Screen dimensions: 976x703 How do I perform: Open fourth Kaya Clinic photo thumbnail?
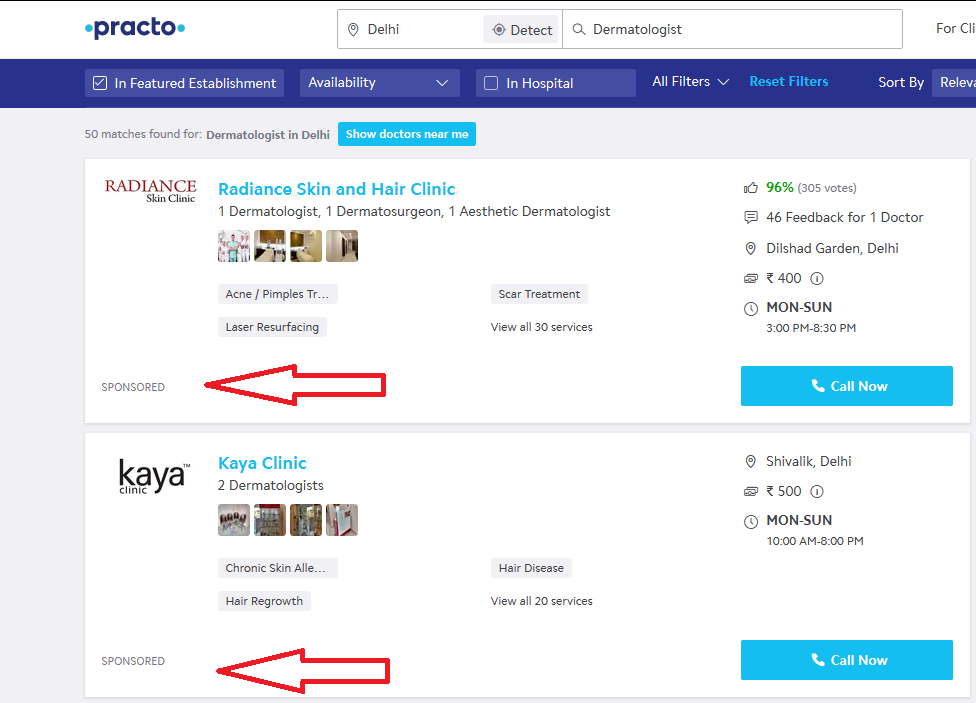(x=342, y=520)
